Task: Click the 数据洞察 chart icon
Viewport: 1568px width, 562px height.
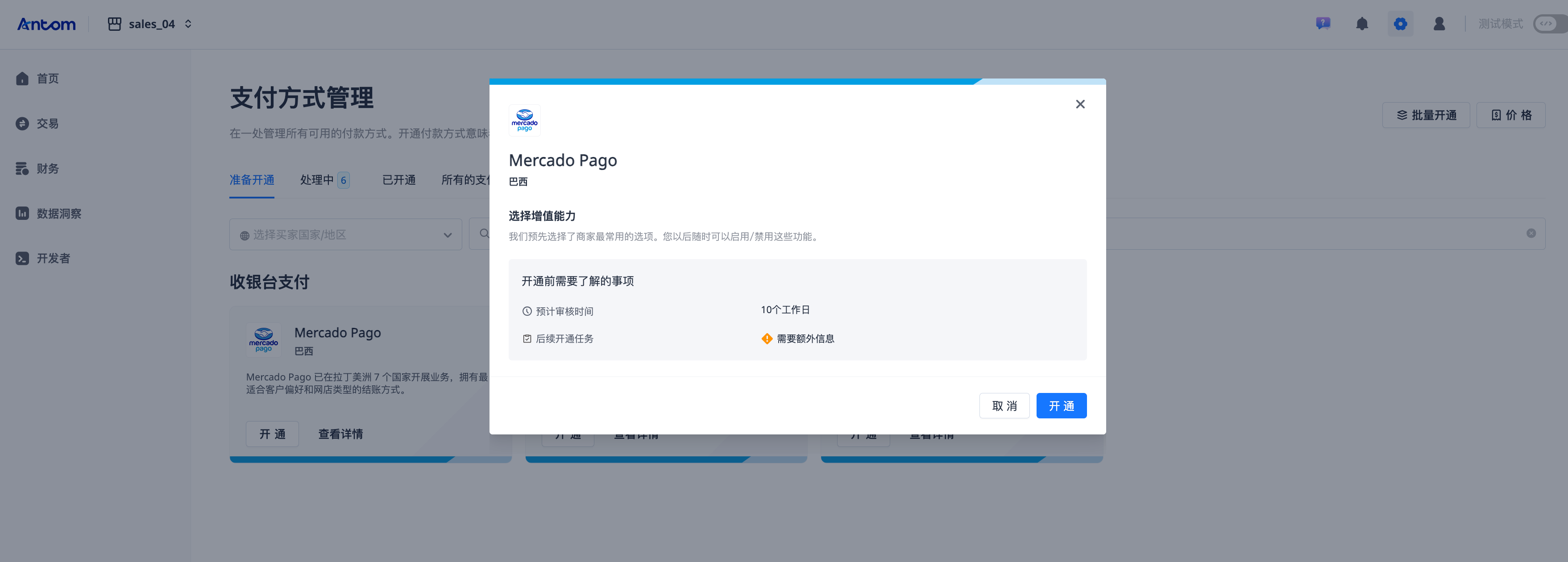Action: [x=22, y=214]
